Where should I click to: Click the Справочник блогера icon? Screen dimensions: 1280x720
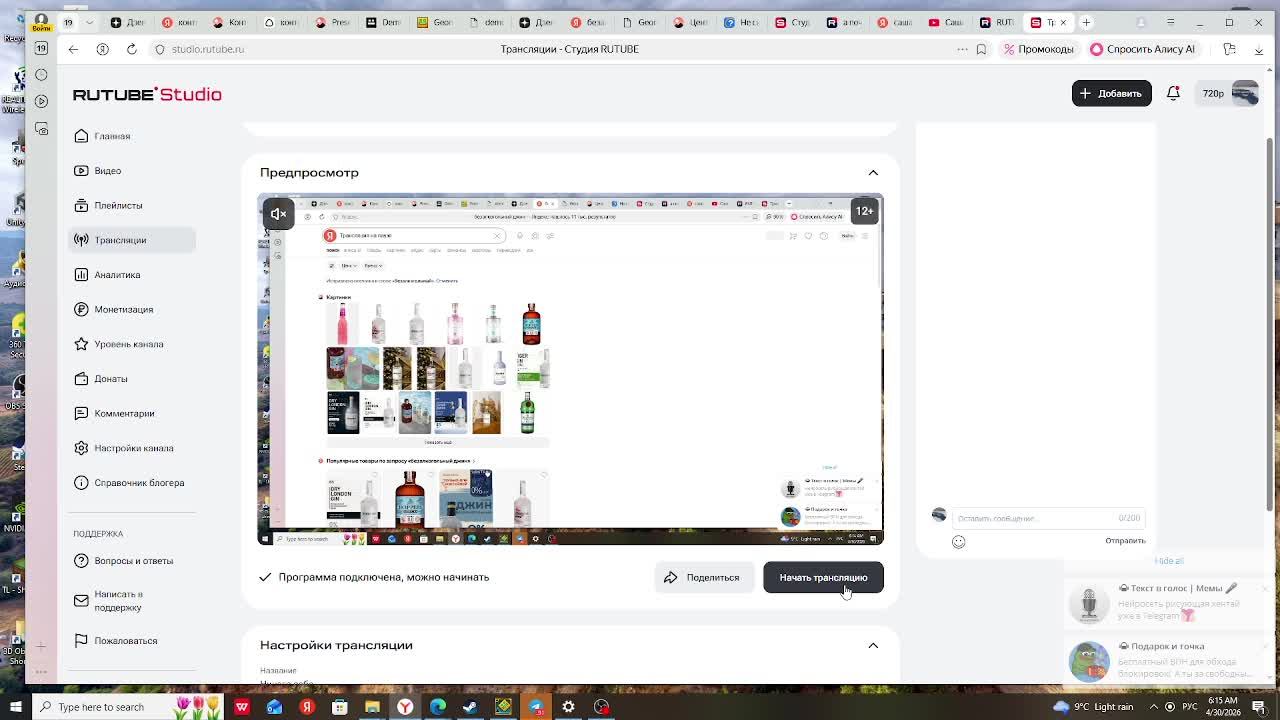(x=81, y=483)
